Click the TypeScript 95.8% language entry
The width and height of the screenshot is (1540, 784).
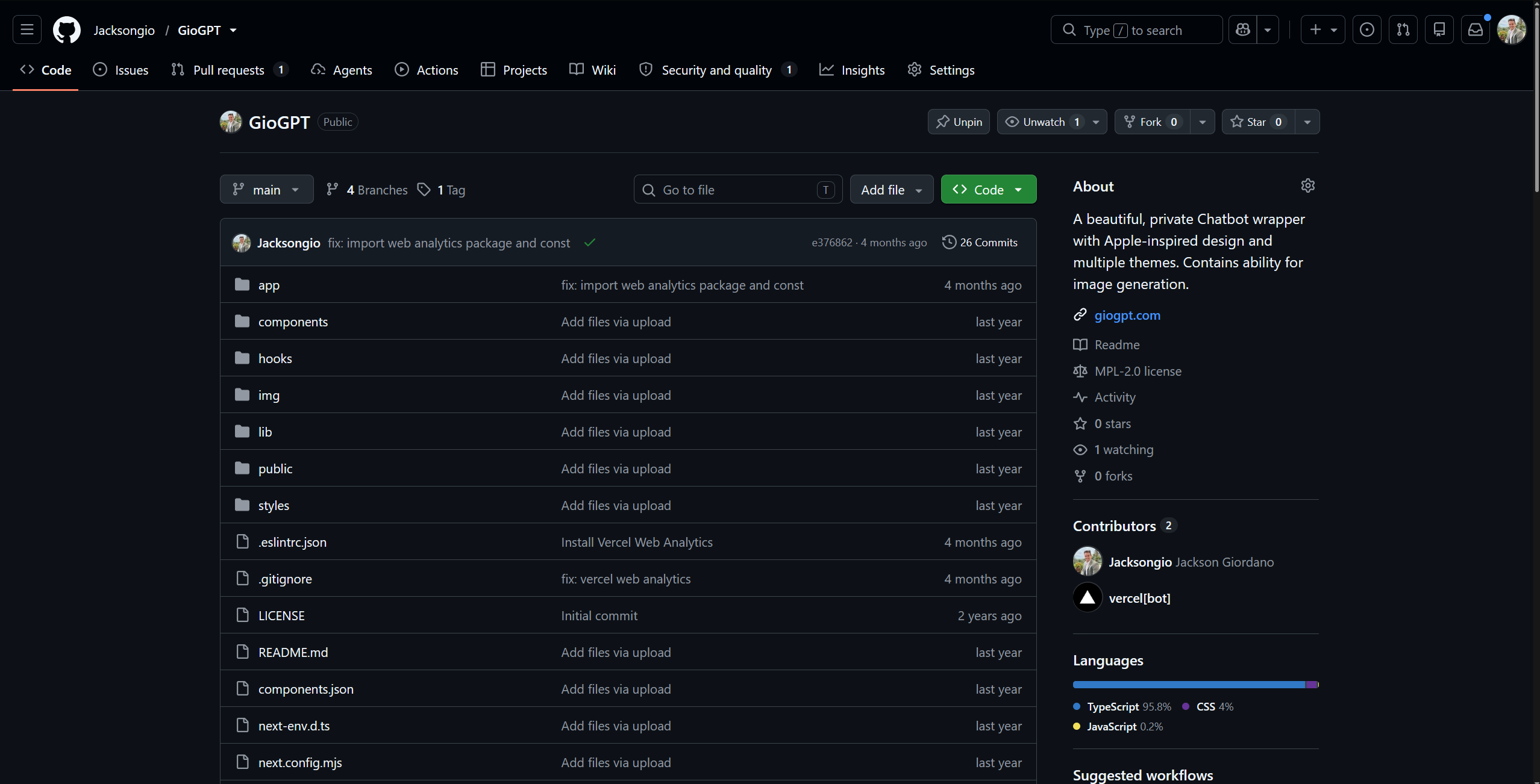point(1122,706)
